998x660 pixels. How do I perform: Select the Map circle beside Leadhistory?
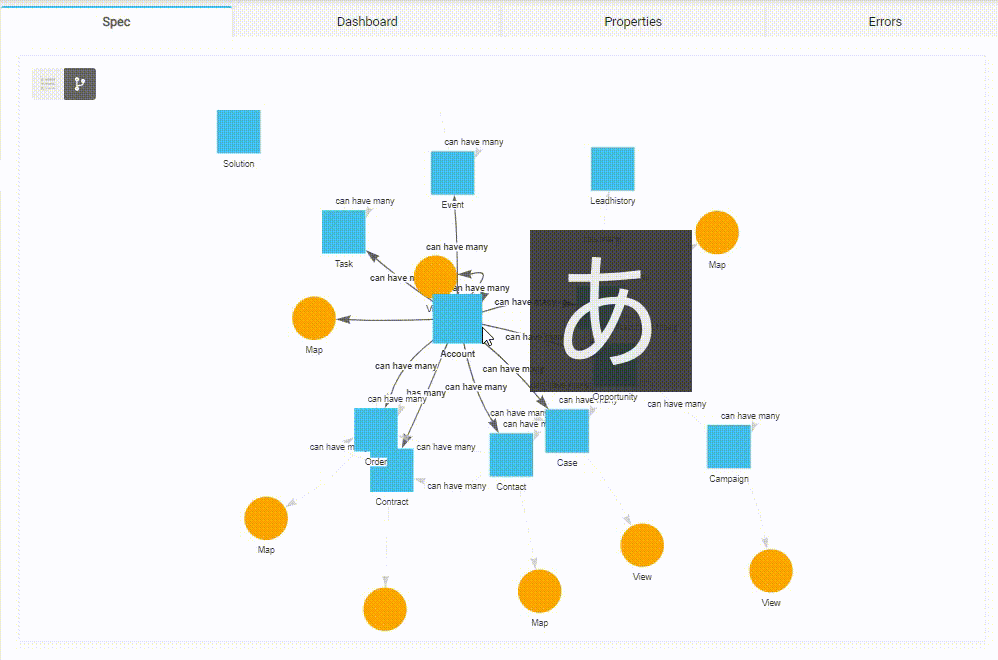click(x=717, y=233)
